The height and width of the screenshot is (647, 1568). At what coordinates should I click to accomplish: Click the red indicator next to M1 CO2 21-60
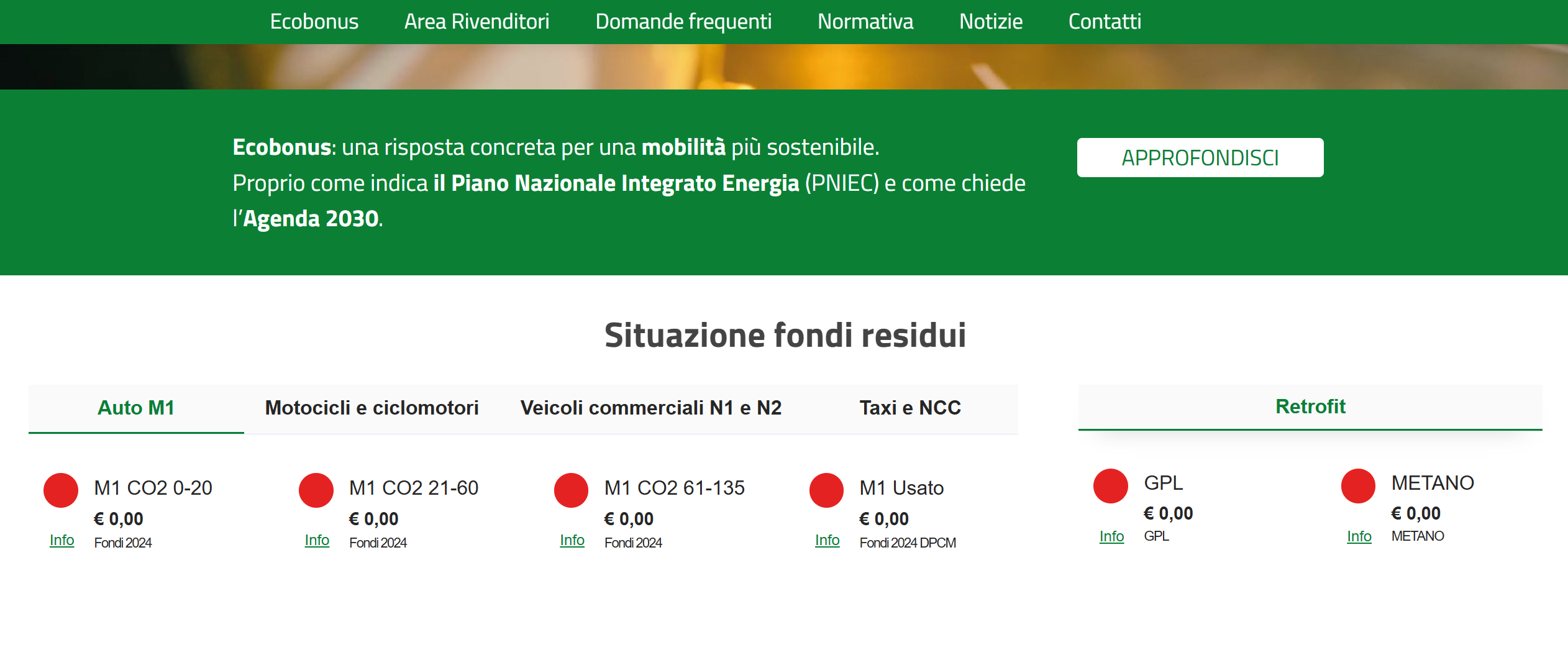(316, 490)
